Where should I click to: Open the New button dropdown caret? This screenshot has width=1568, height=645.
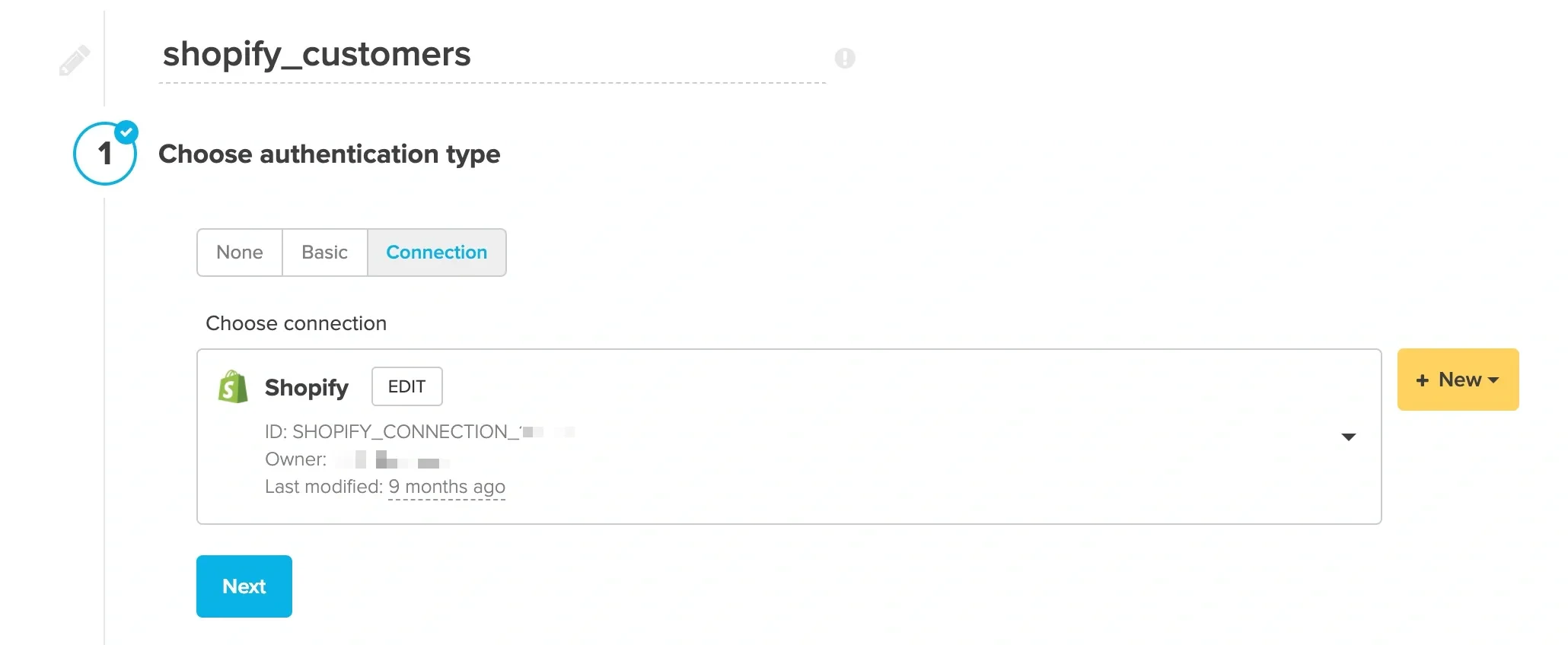click(1493, 380)
